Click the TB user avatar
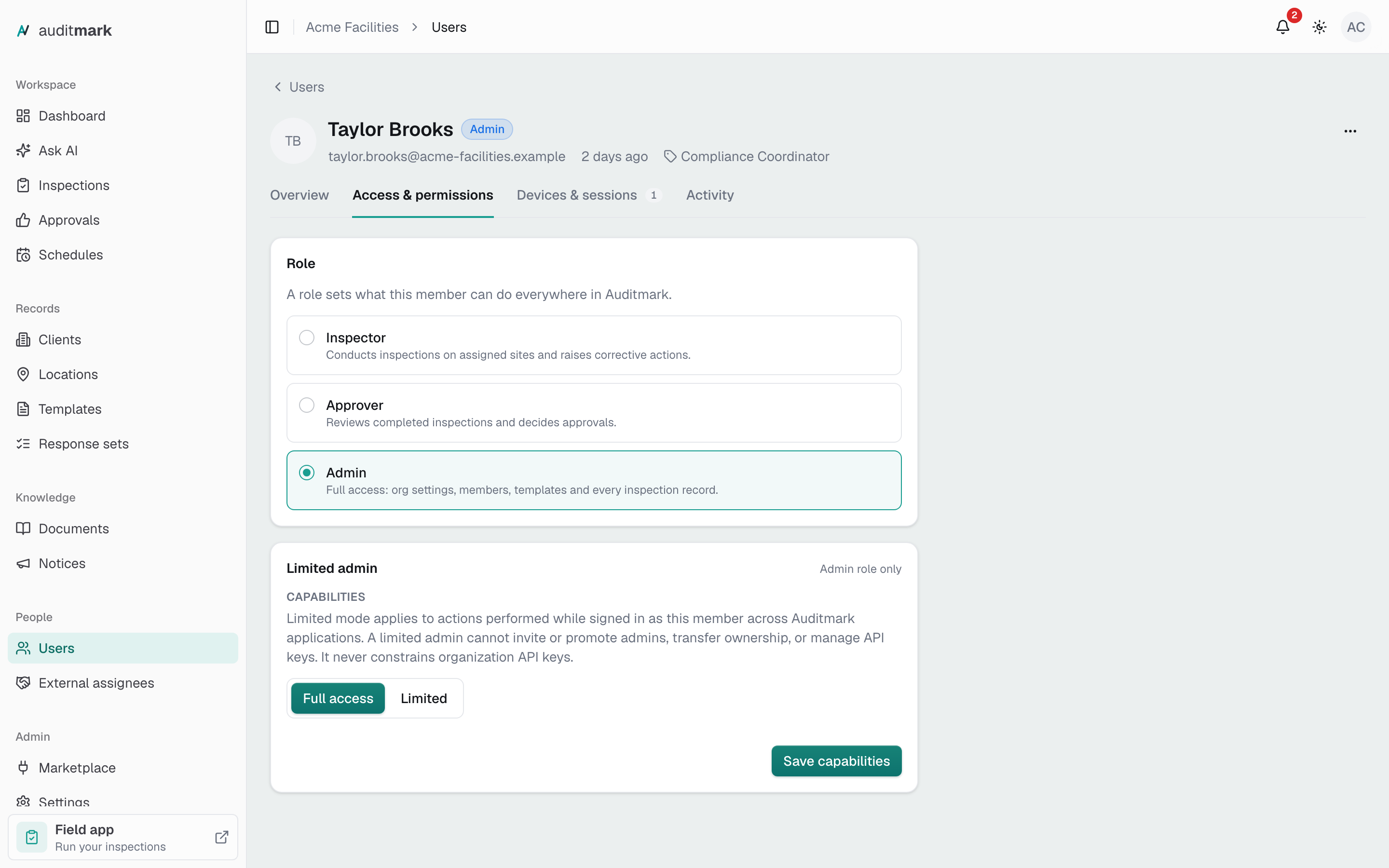The image size is (1389, 868). [x=293, y=141]
